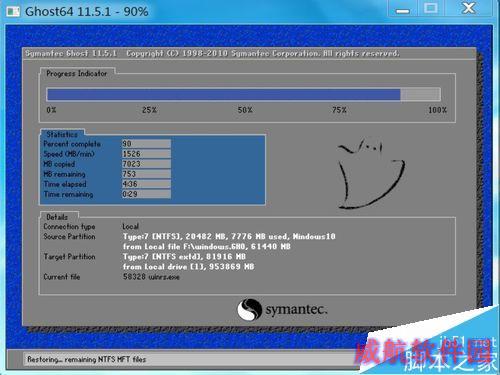
Task: Click the Restoring remaining NTFS MFT files status
Action: [87, 359]
